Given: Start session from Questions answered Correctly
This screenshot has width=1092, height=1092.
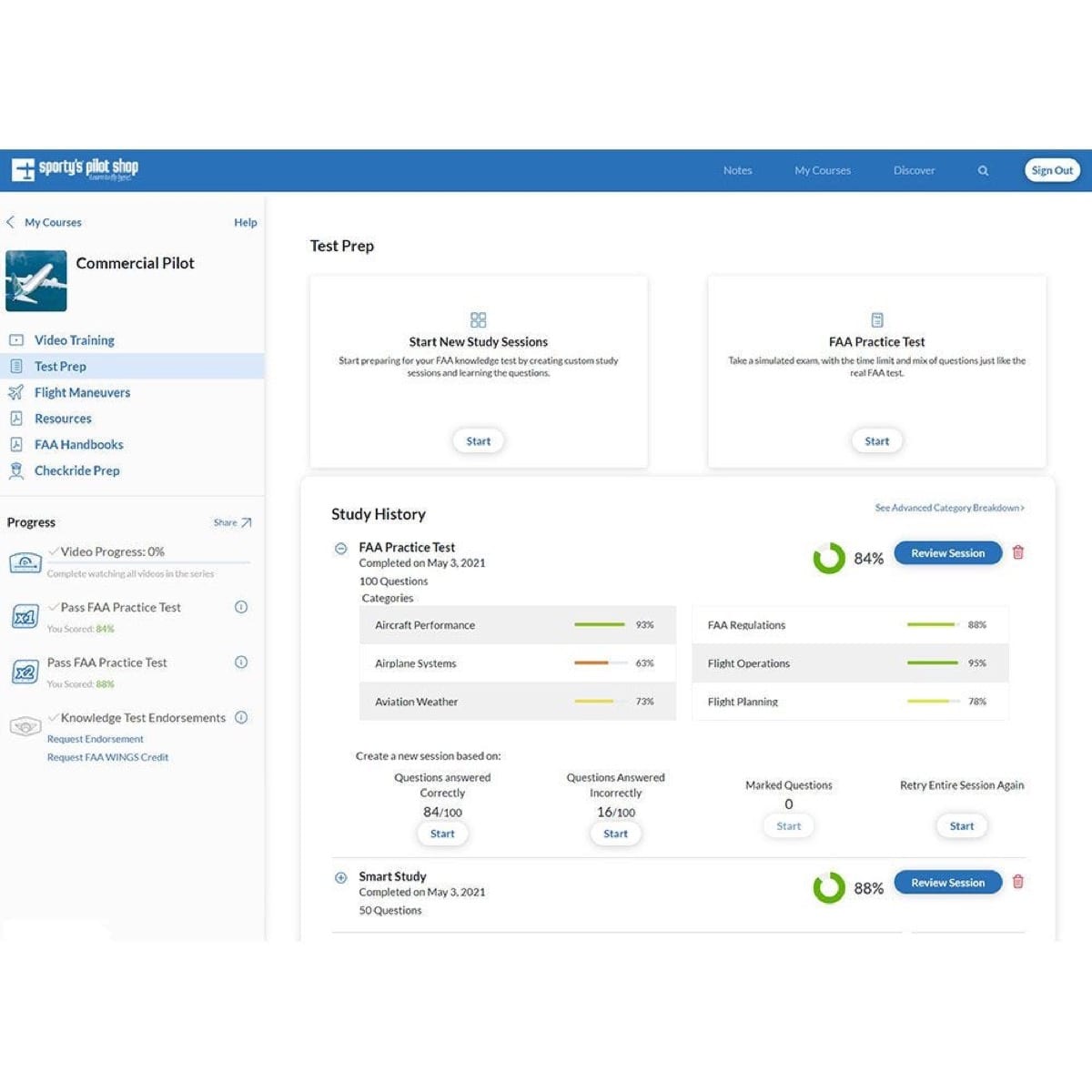Looking at the screenshot, I should (442, 834).
